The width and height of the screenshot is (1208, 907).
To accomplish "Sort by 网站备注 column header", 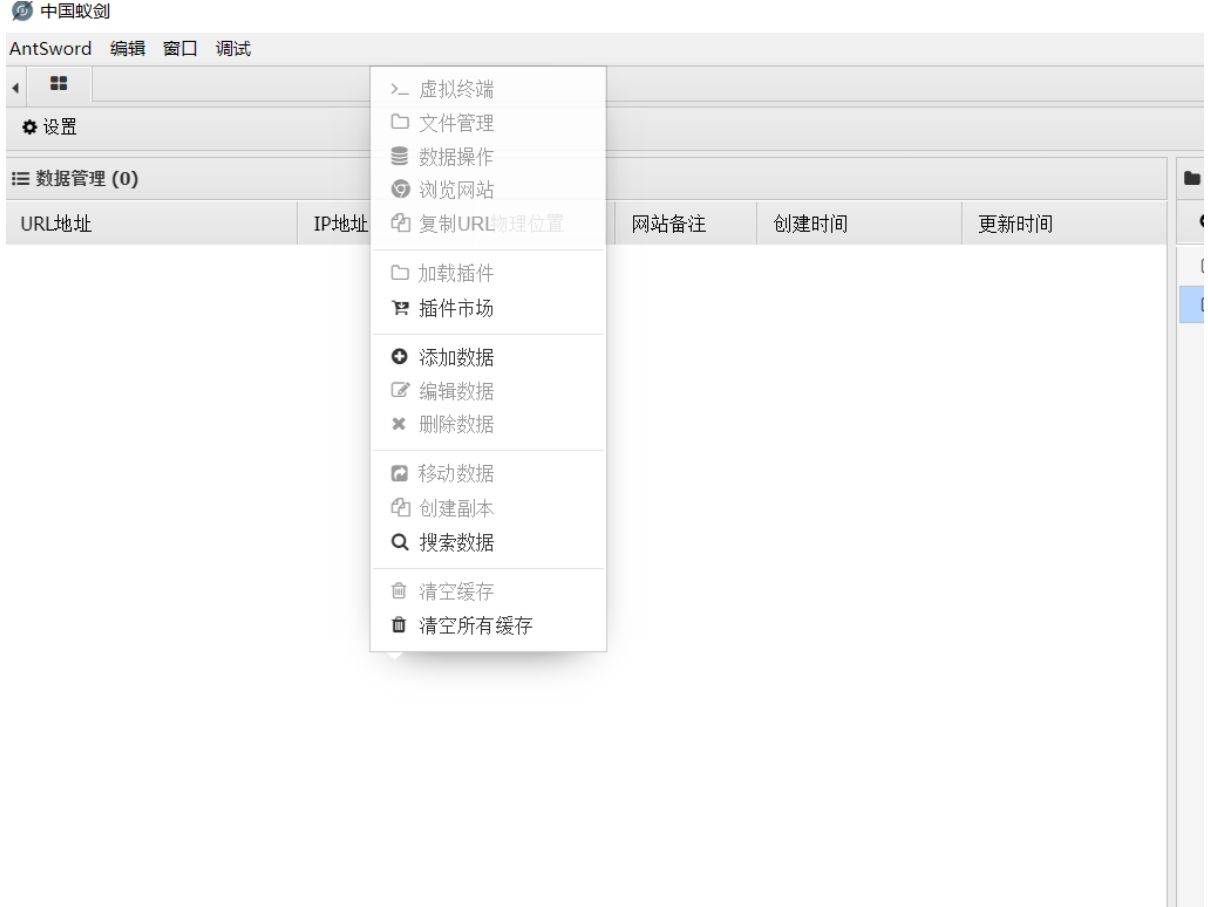I will (x=685, y=224).
